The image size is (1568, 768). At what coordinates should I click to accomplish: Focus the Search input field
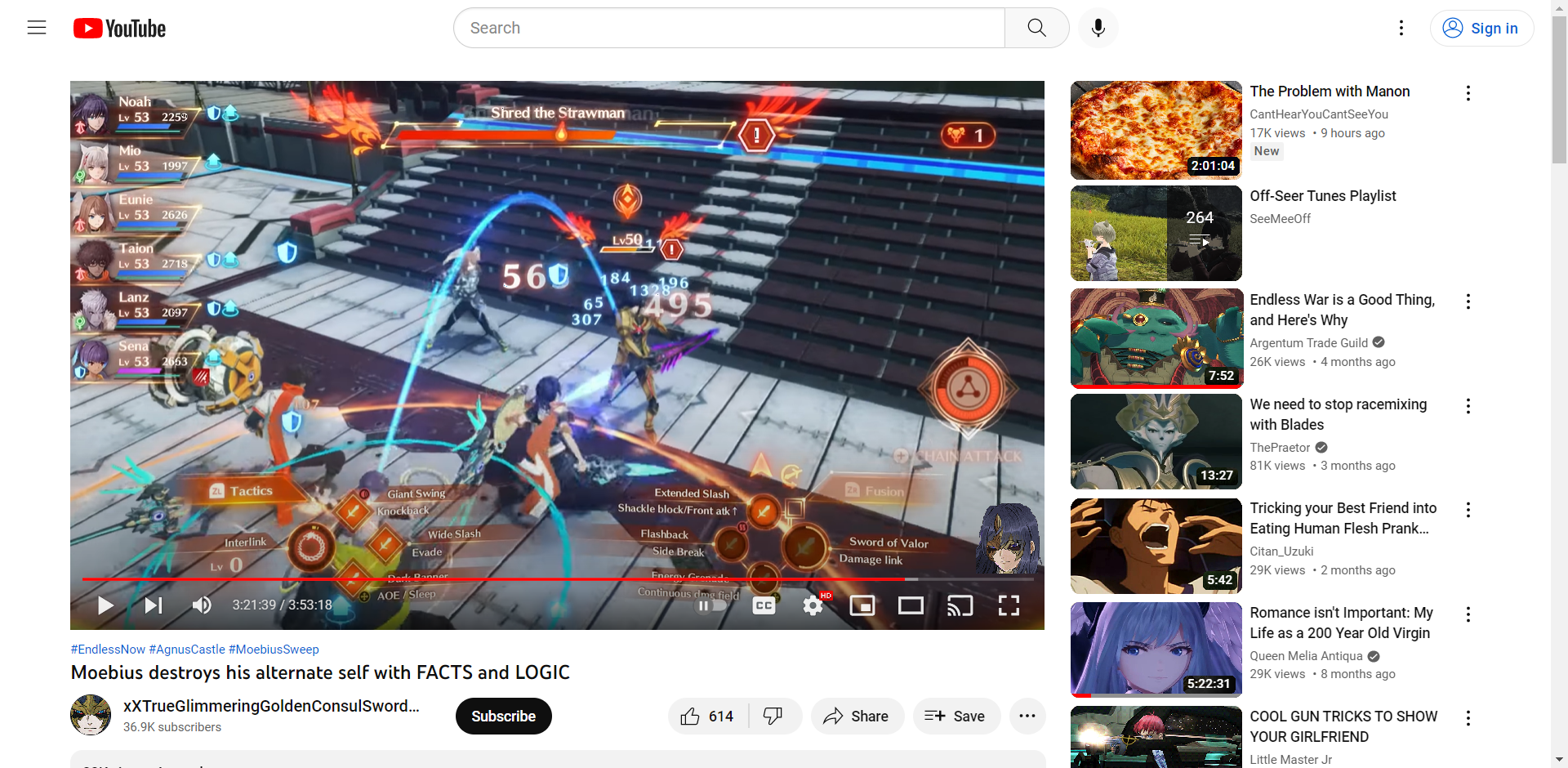[728, 28]
